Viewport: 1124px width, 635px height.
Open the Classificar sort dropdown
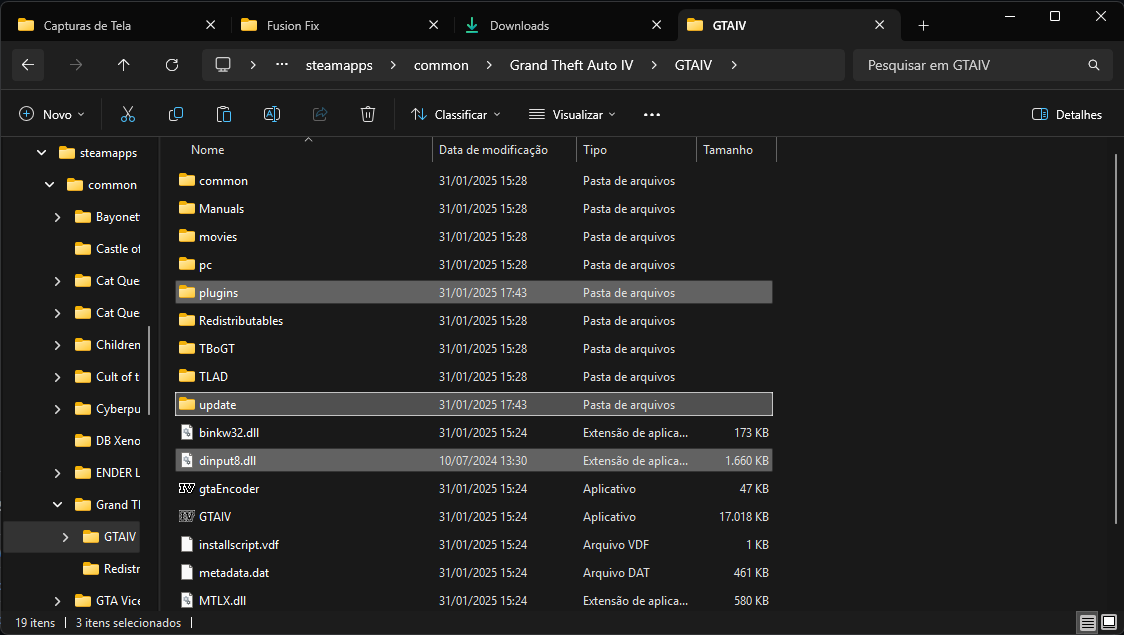(456, 115)
